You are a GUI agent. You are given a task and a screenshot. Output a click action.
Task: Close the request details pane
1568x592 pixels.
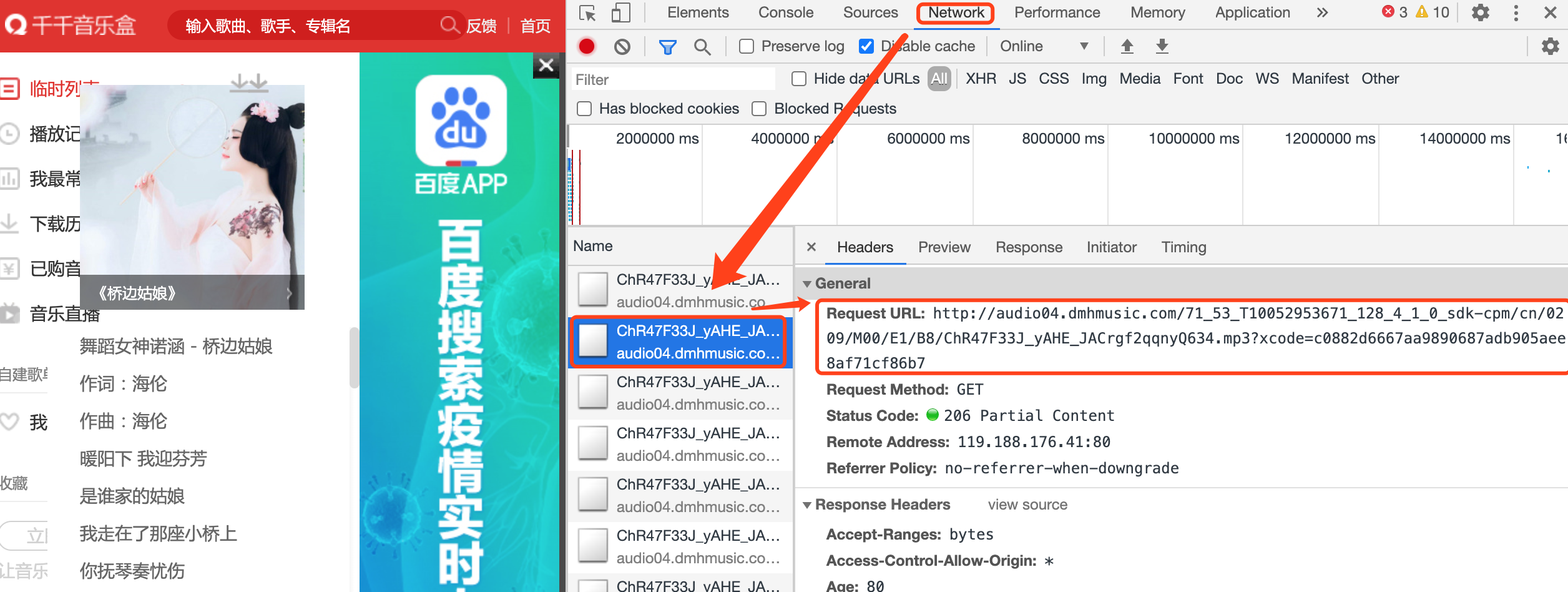click(811, 247)
